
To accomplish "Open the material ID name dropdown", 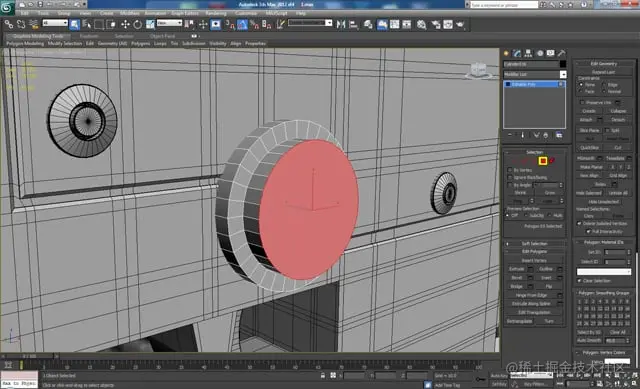I will (x=604, y=271).
